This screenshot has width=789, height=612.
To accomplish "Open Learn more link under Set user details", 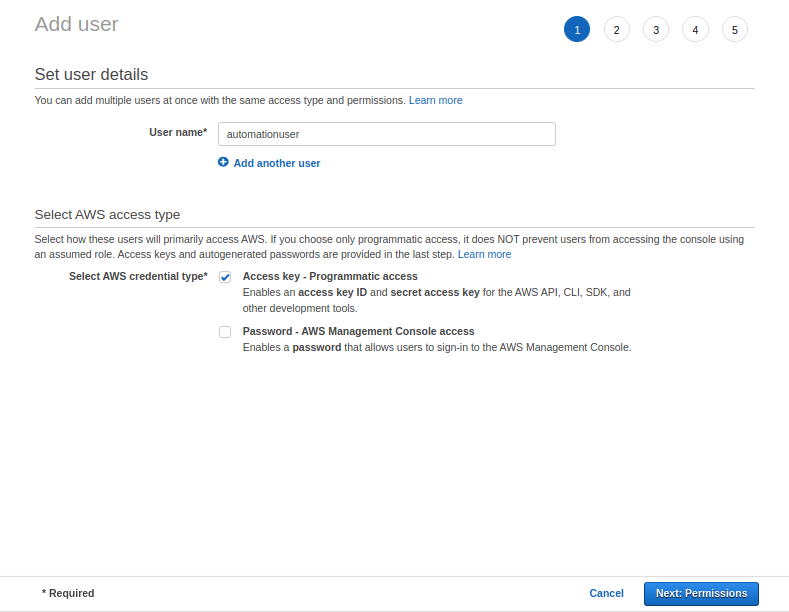I will (435, 100).
